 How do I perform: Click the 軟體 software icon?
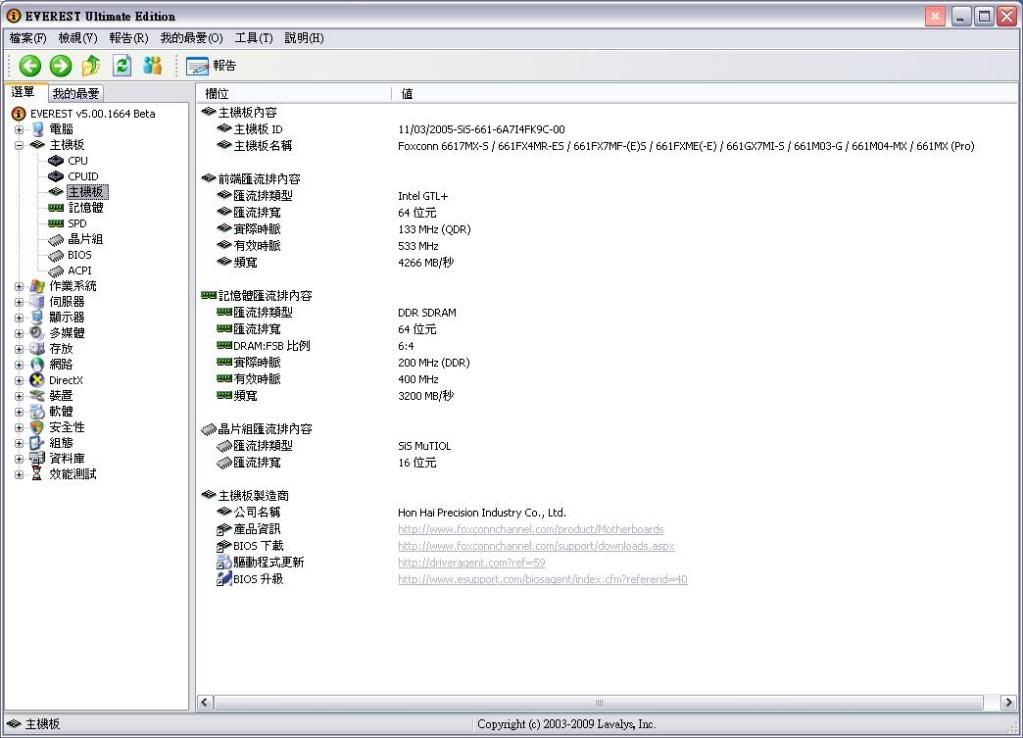tap(37, 411)
